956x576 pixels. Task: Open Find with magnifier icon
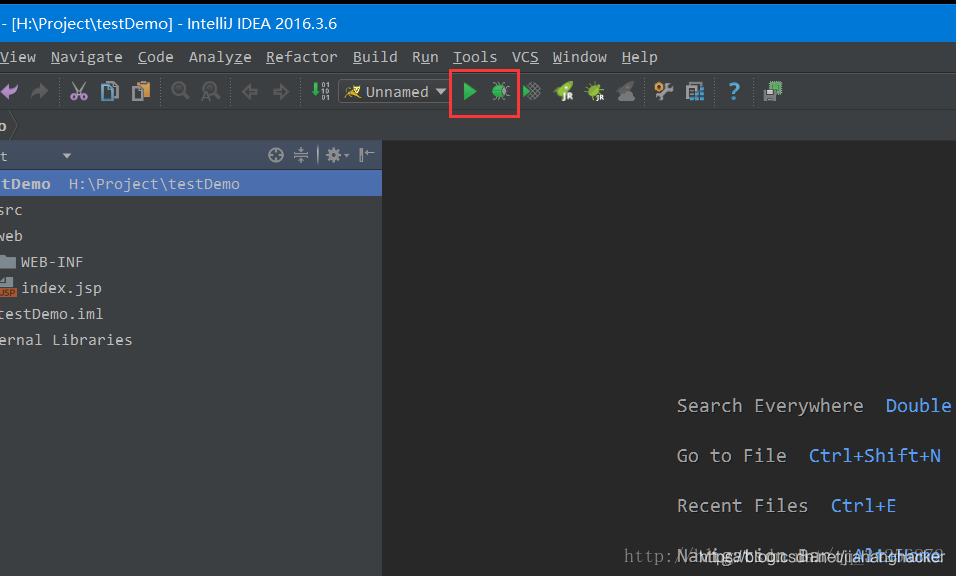(x=180, y=91)
